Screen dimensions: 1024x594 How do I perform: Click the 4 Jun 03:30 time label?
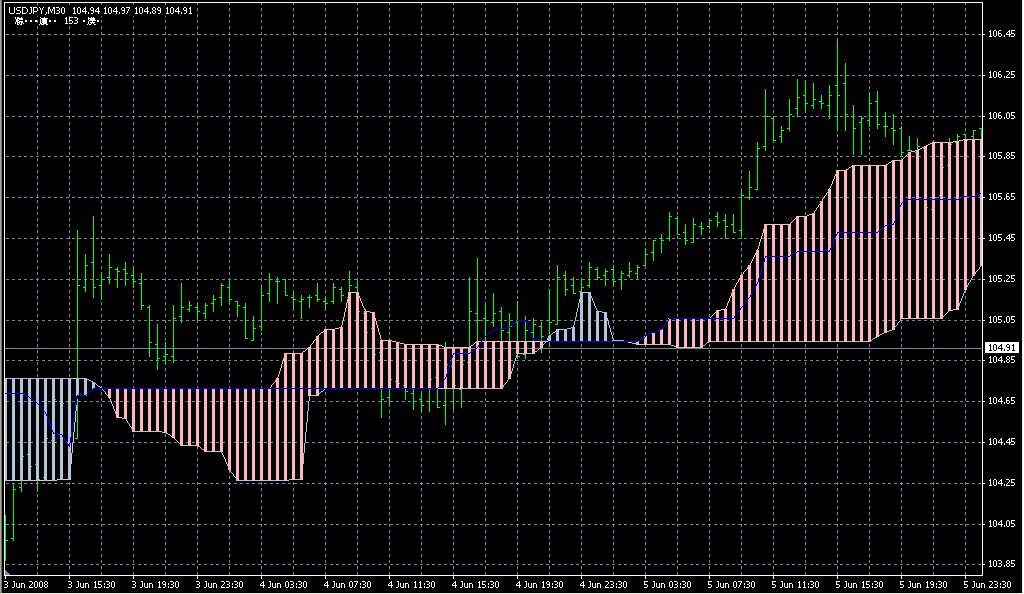point(284,584)
